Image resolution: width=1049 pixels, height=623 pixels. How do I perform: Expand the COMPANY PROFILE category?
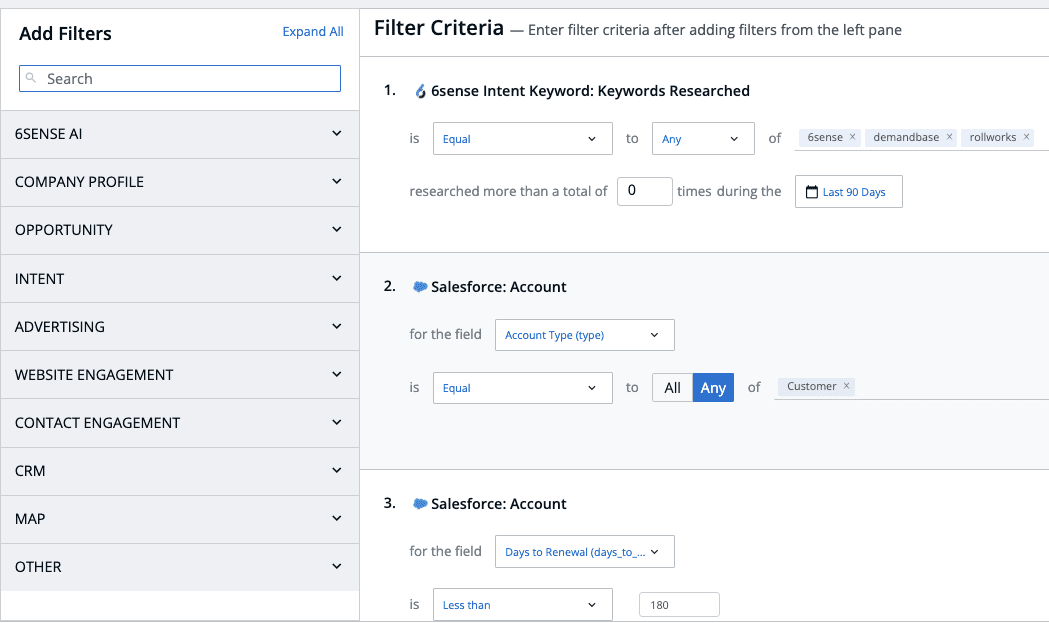pyautogui.click(x=180, y=182)
